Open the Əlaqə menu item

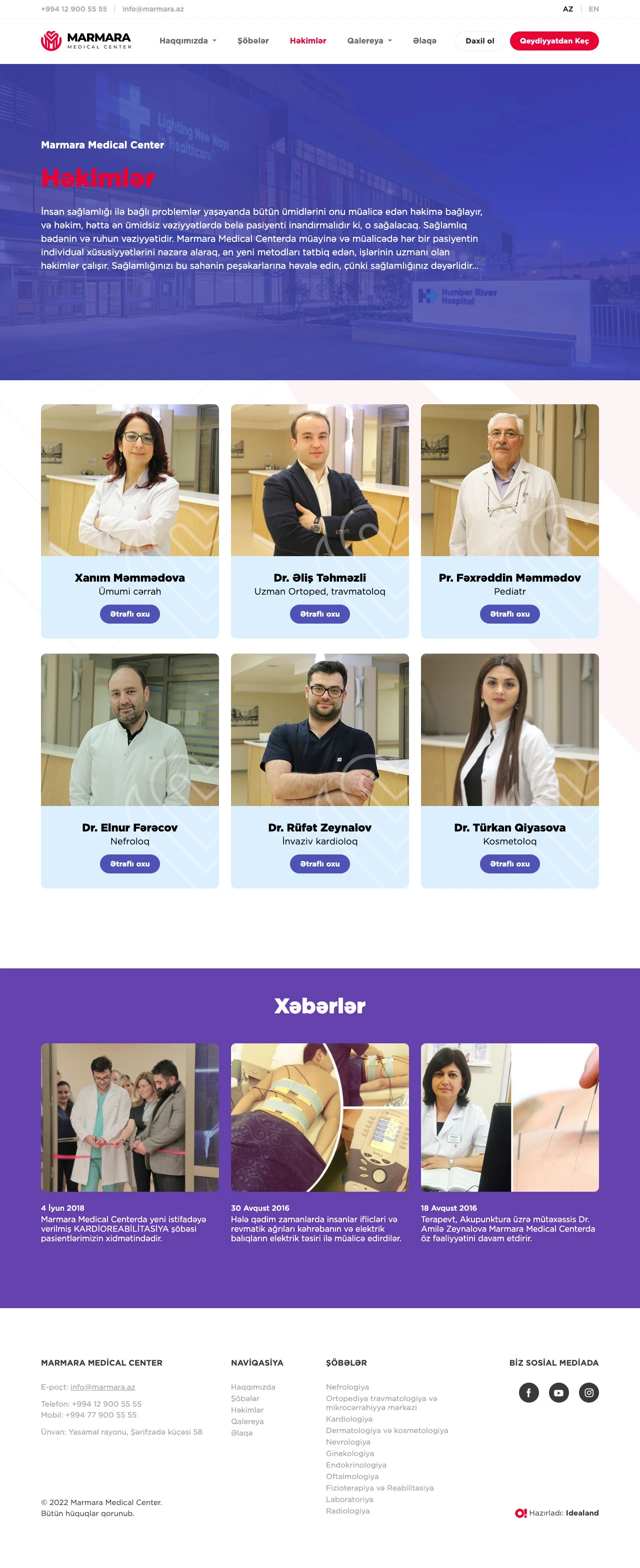point(424,41)
